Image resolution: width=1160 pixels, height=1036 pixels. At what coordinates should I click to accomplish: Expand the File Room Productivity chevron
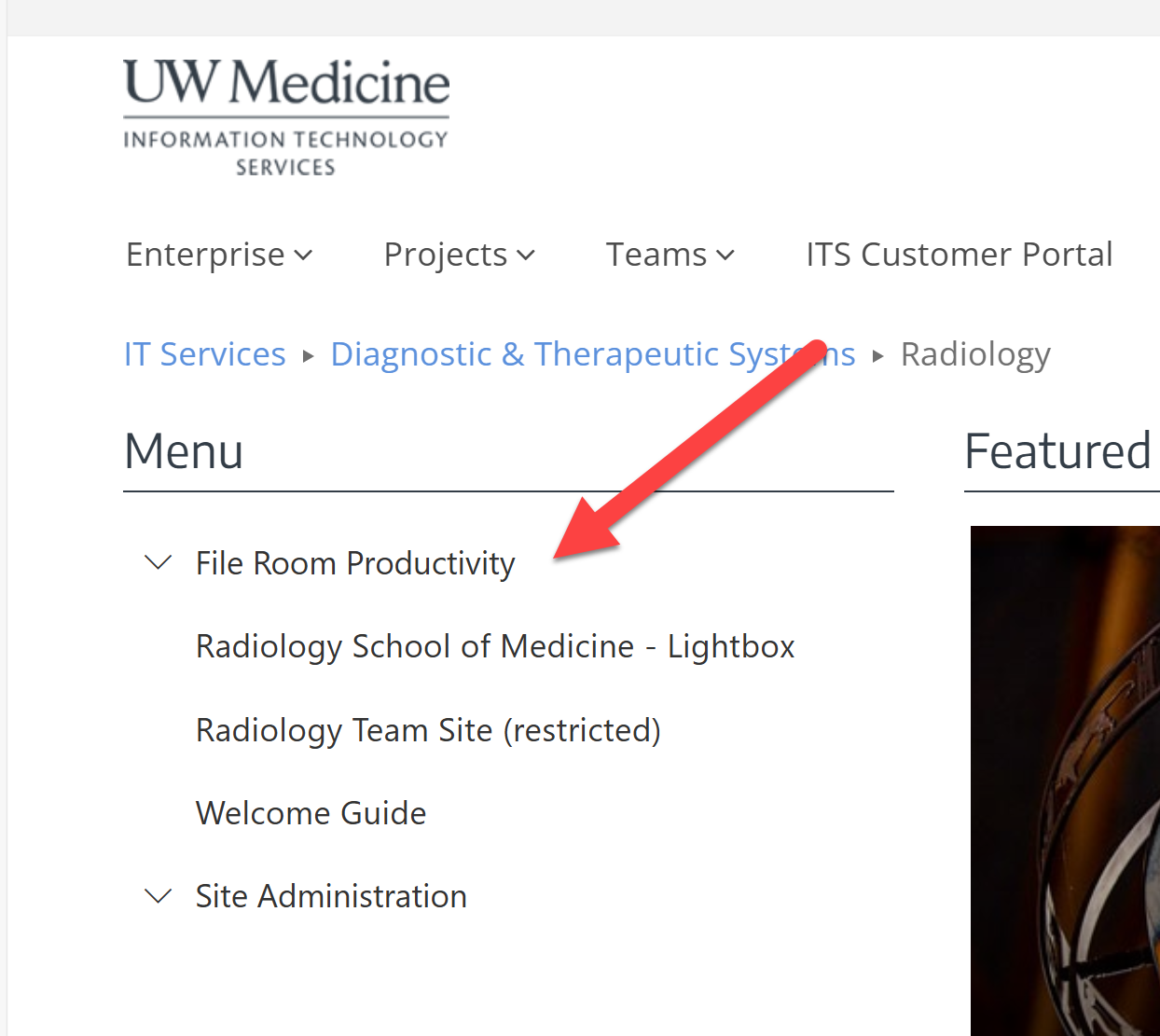[x=159, y=562]
